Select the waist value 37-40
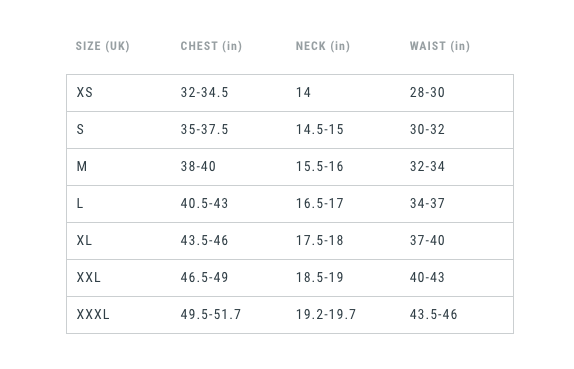 [427, 240]
